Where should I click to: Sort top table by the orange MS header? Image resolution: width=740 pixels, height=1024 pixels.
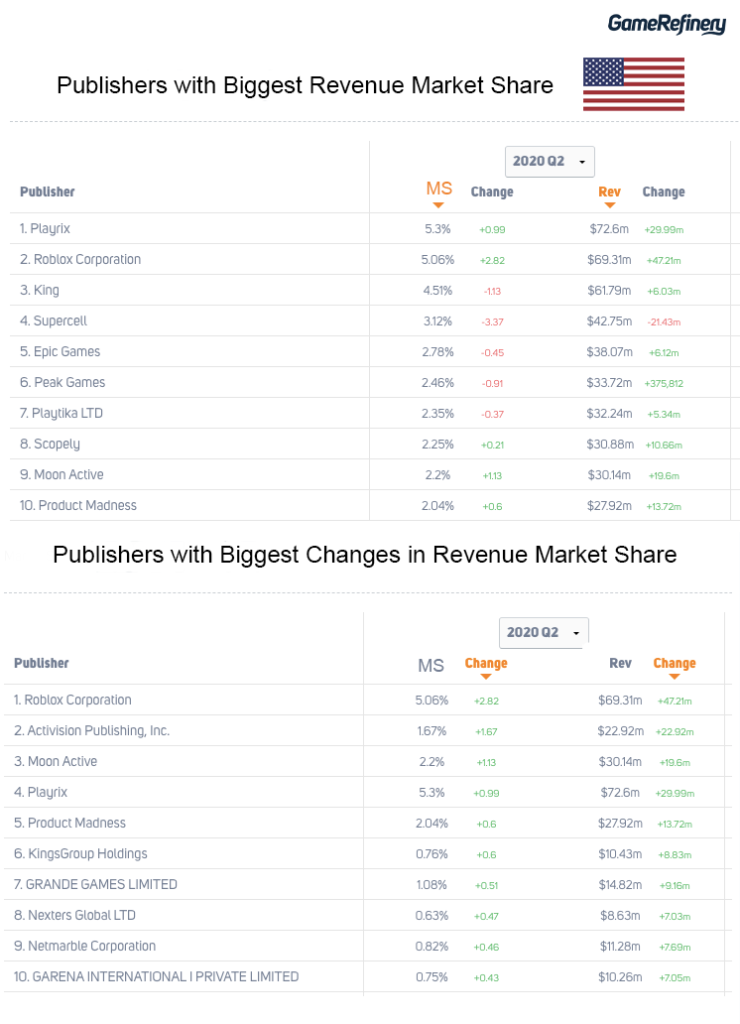[439, 188]
